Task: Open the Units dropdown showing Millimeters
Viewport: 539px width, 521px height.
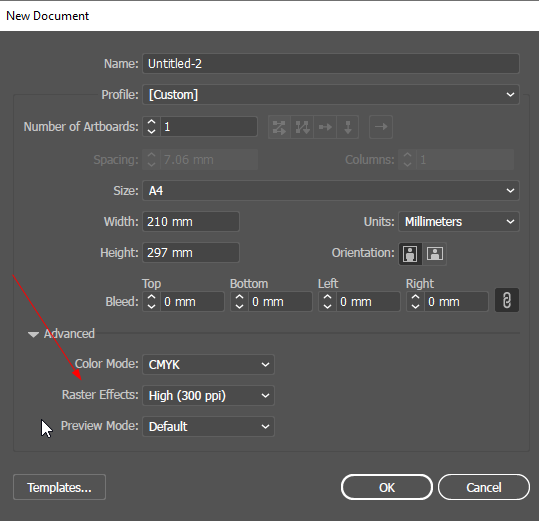Action: (459, 222)
